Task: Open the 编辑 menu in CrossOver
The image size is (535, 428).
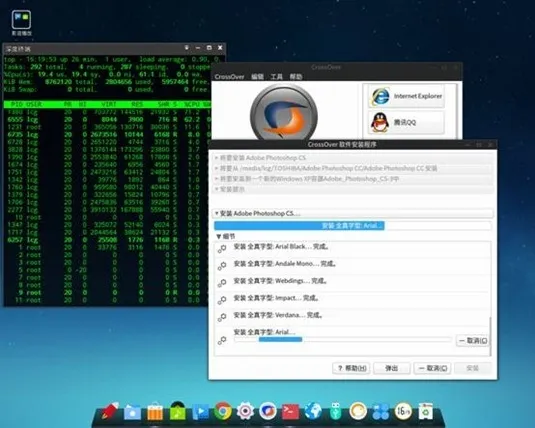Action: pos(258,77)
